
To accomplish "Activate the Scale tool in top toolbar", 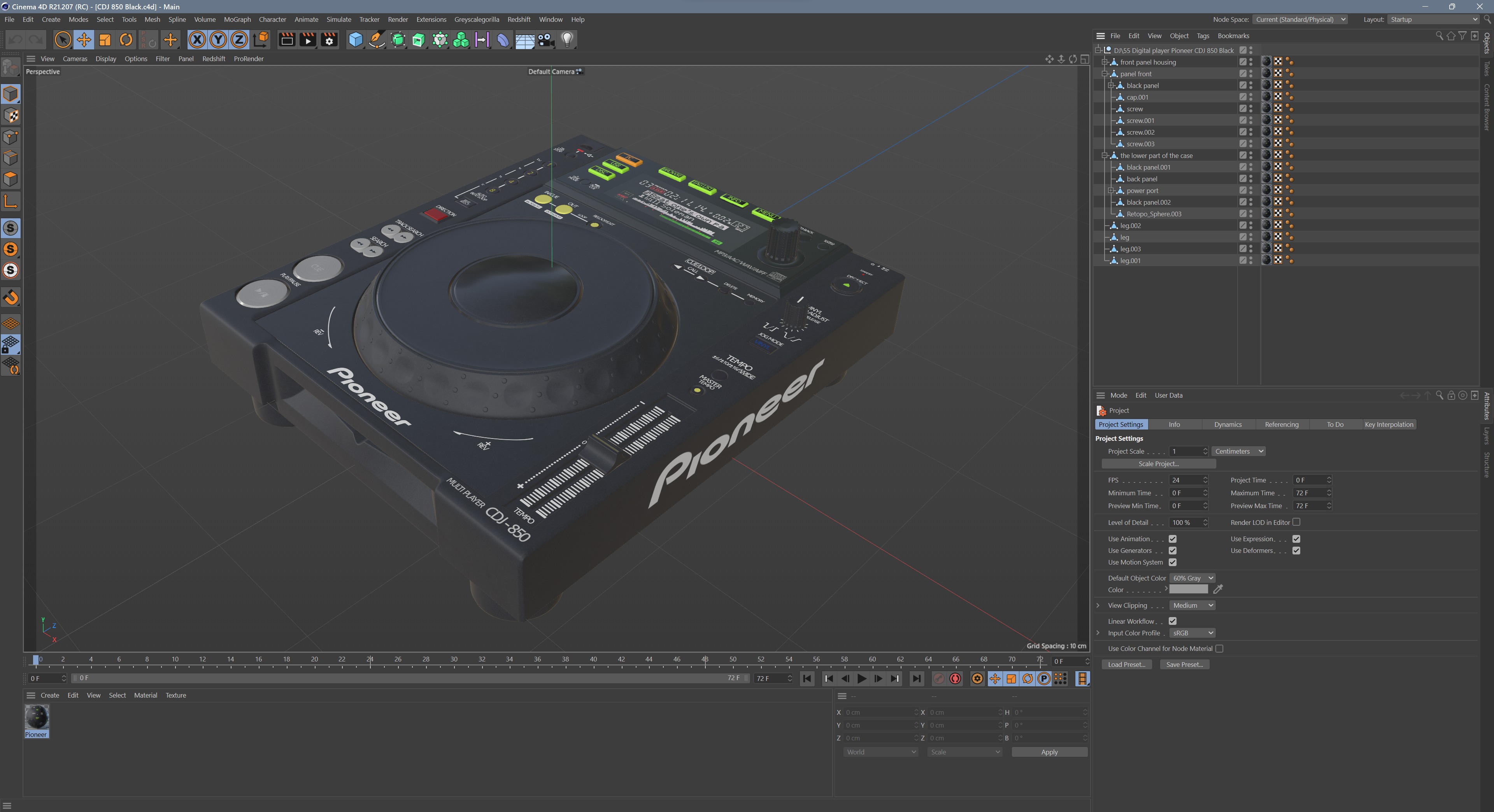I will (x=105, y=40).
